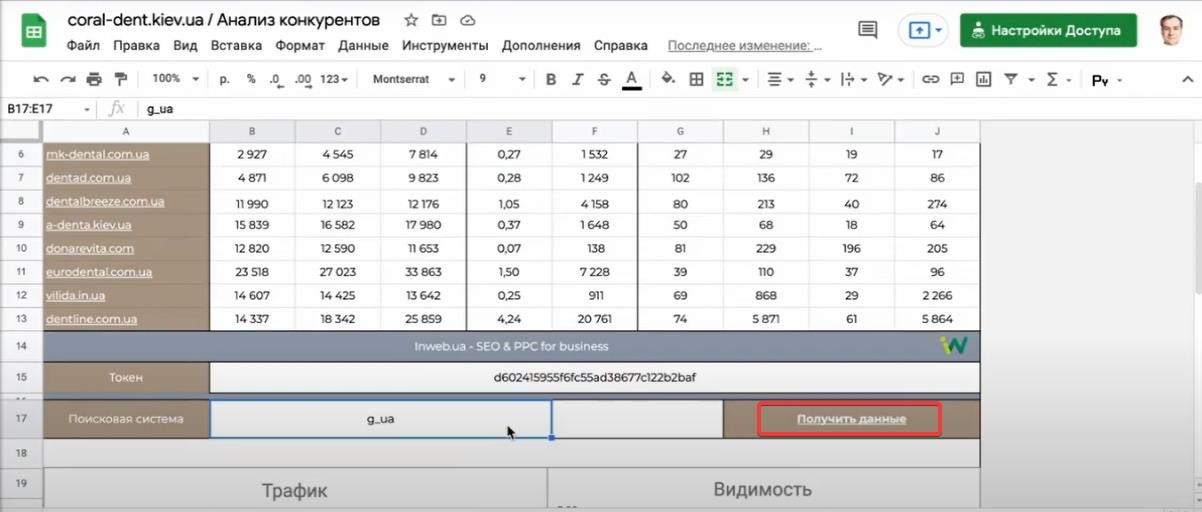Screen dimensions: 1202x512
Task: Decrease decimal places
Action: pyautogui.click(x=277, y=79)
